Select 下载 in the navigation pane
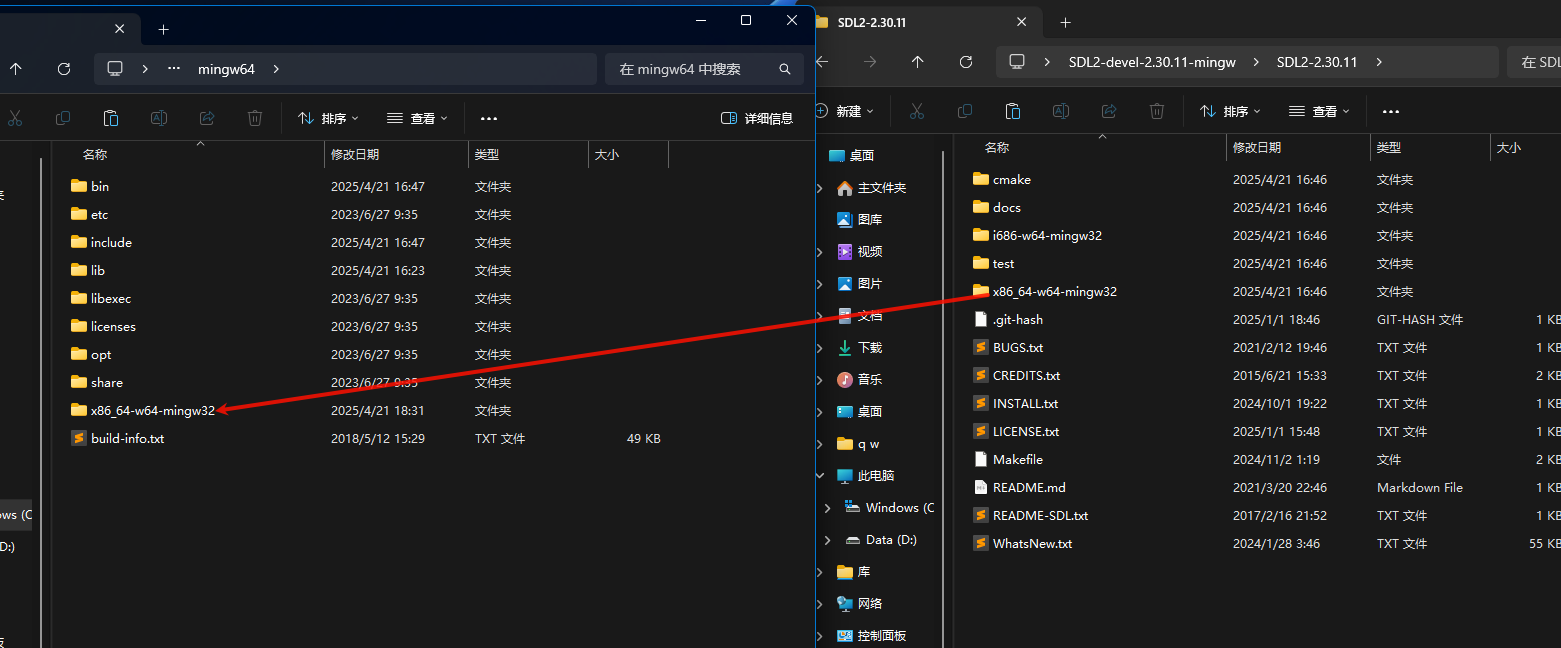This screenshot has height=648, width=1561. [870, 348]
